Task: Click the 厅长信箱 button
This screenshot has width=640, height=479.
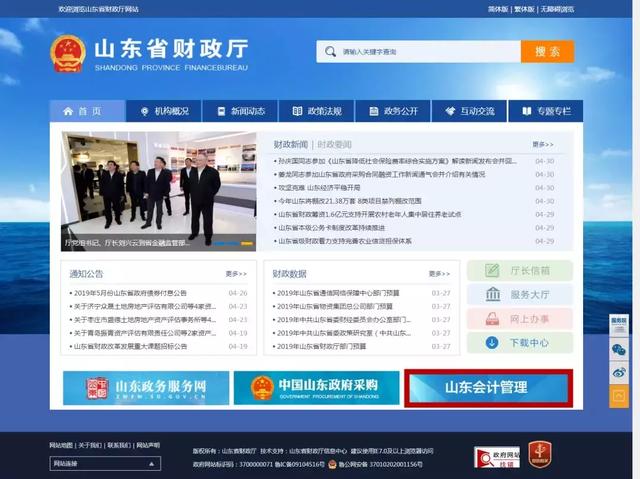Action: point(520,271)
